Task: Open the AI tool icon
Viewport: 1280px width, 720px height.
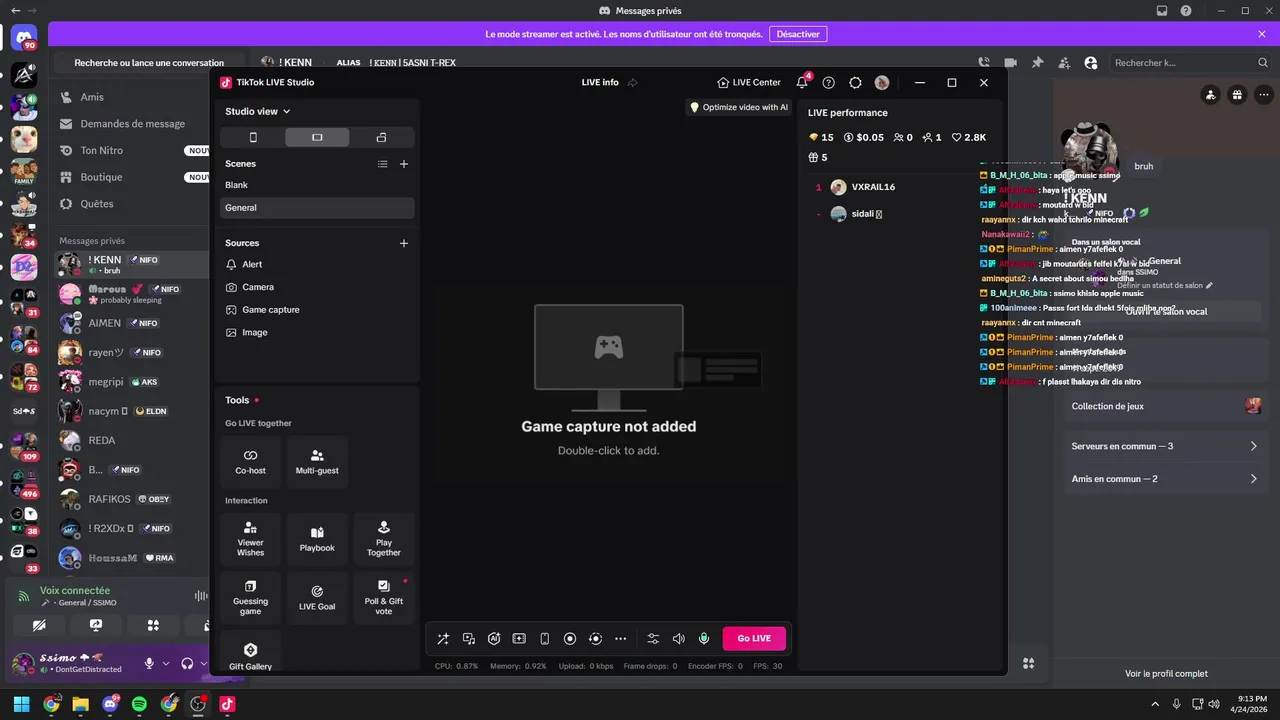Action: [x=494, y=638]
